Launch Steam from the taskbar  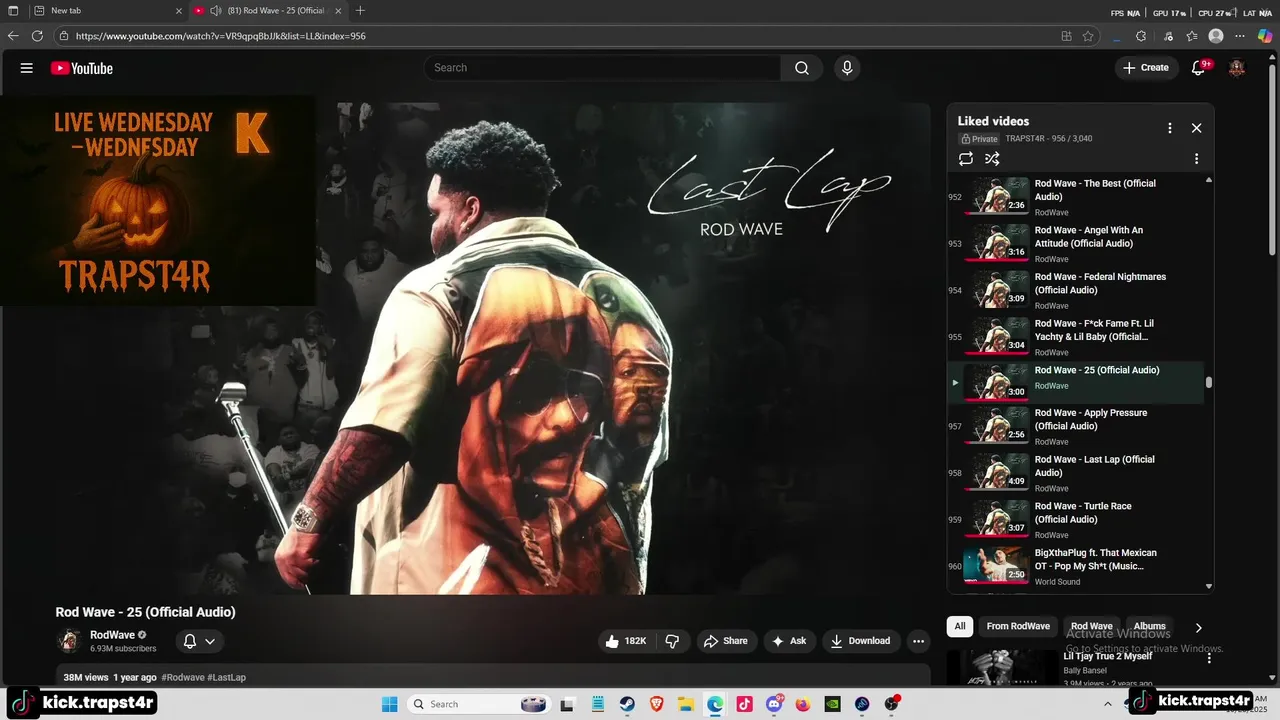[x=627, y=704]
